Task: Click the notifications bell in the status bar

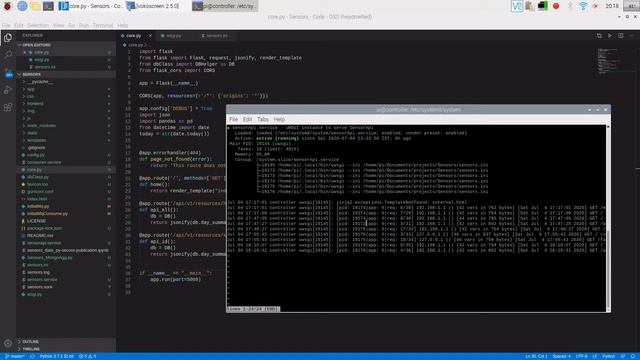Action: pyautogui.click(x=633, y=356)
